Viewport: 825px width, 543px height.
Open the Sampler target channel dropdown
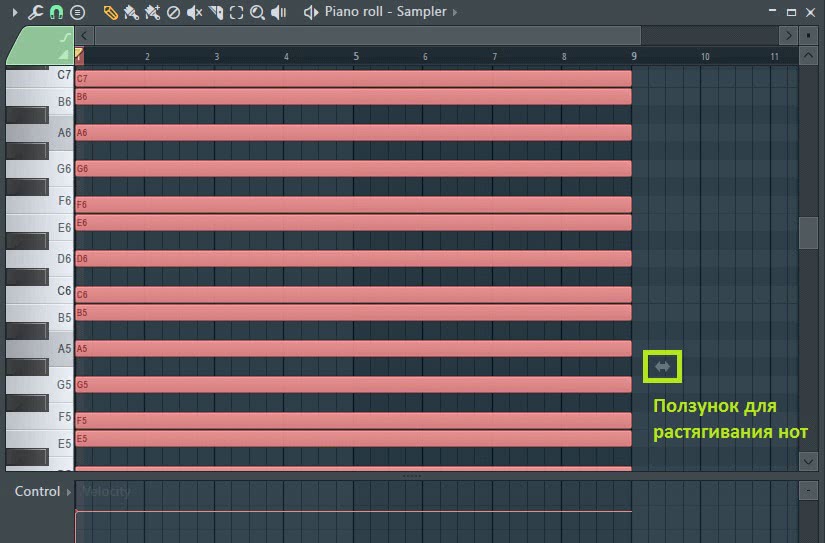[456, 12]
